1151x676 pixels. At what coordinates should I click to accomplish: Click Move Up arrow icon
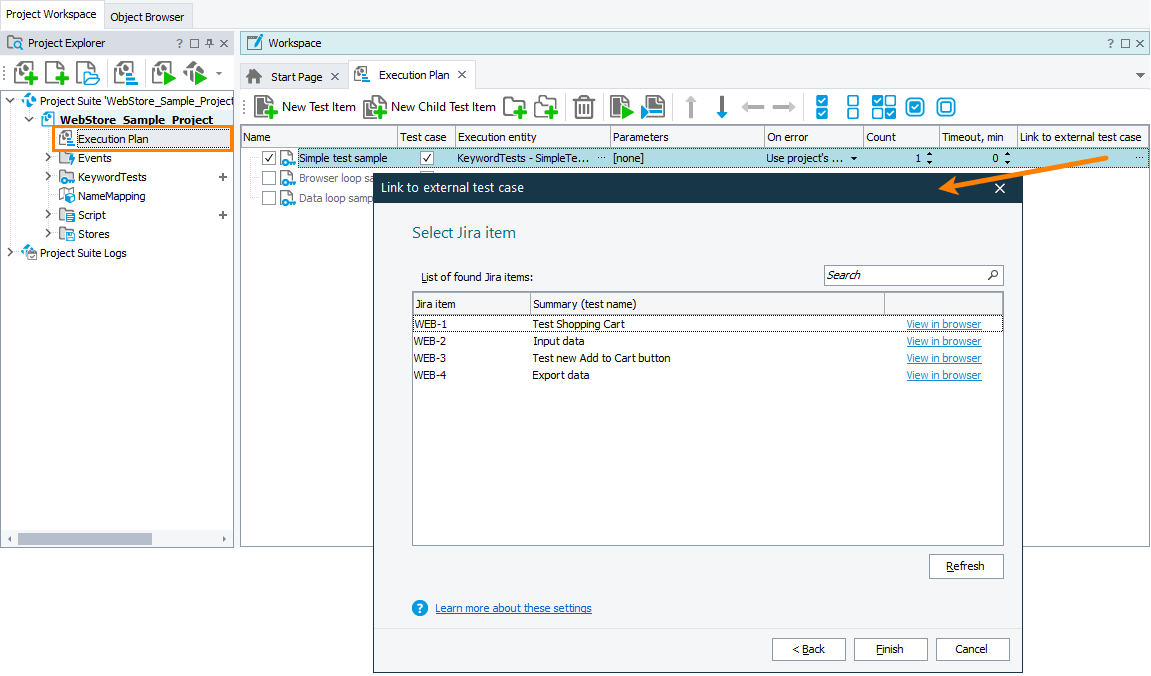coord(691,107)
